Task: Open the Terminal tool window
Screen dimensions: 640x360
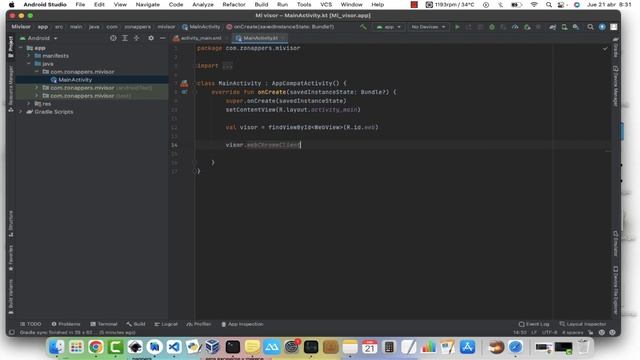Action: click(x=104, y=324)
